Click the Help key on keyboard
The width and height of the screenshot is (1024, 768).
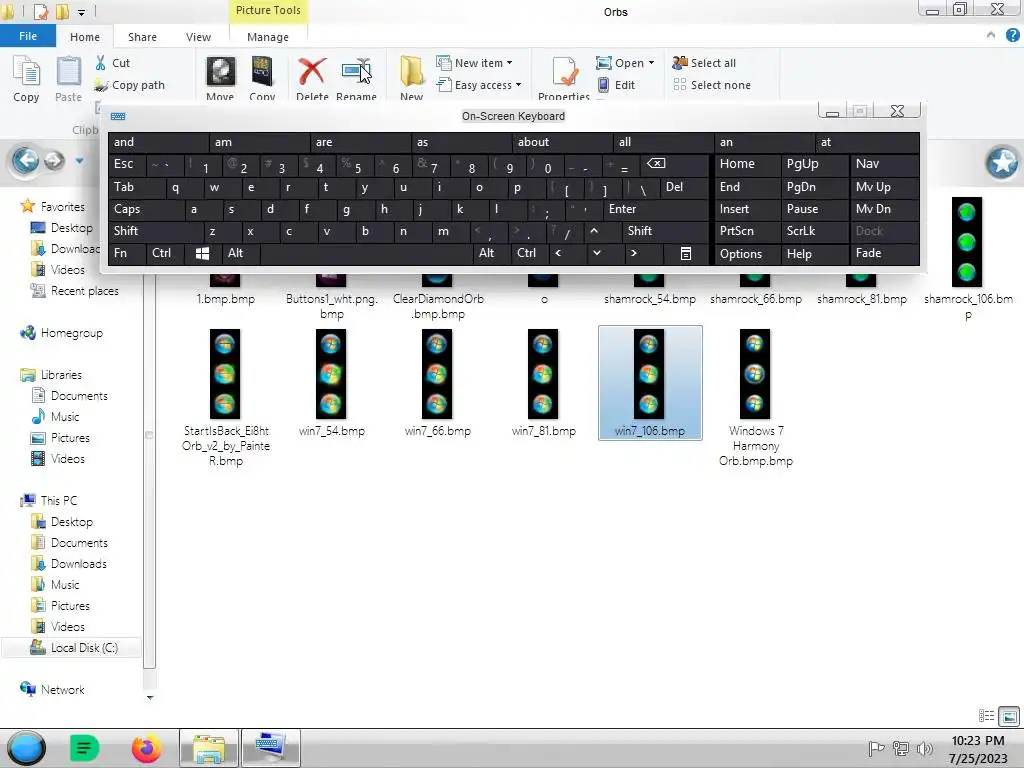[814, 253]
